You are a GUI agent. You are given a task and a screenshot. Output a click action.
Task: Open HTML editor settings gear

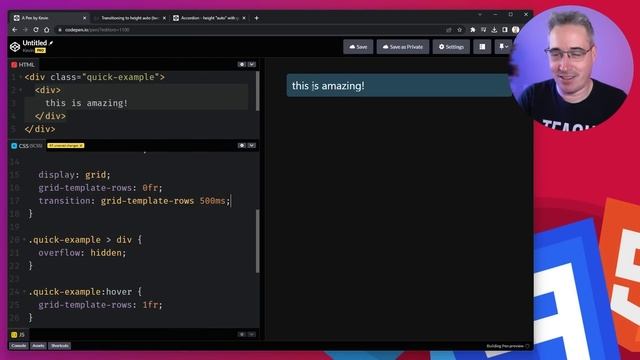pos(242,64)
